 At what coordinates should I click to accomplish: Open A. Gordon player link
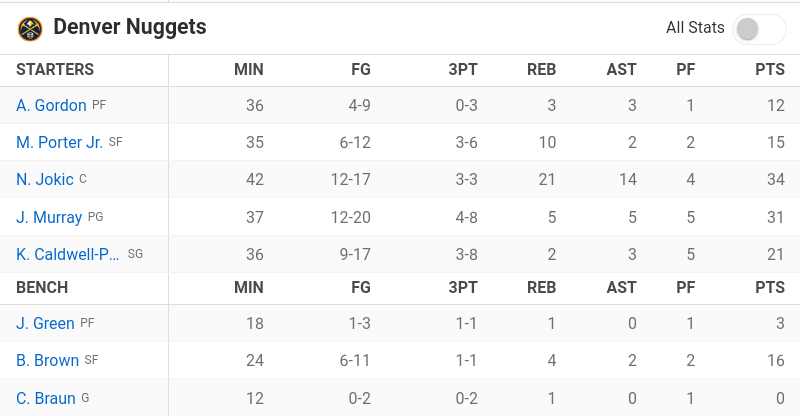pyautogui.click(x=51, y=105)
